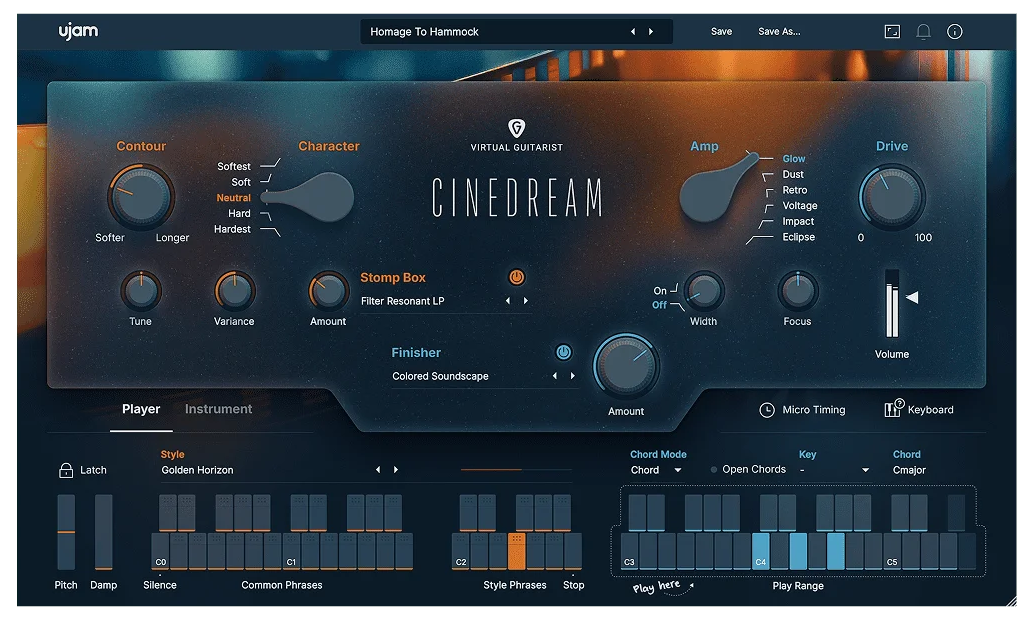The width and height of the screenshot is (1034, 620).
Task: Select previous preset arrow
Action: click(x=633, y=32)
